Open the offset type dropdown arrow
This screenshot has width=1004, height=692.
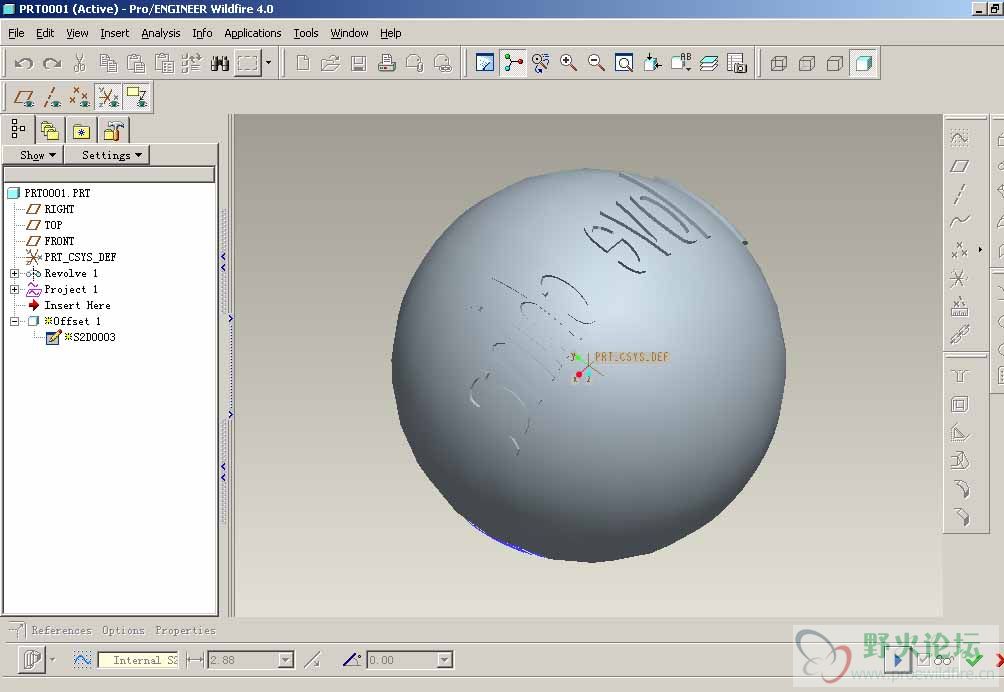(x=53, y=660)
